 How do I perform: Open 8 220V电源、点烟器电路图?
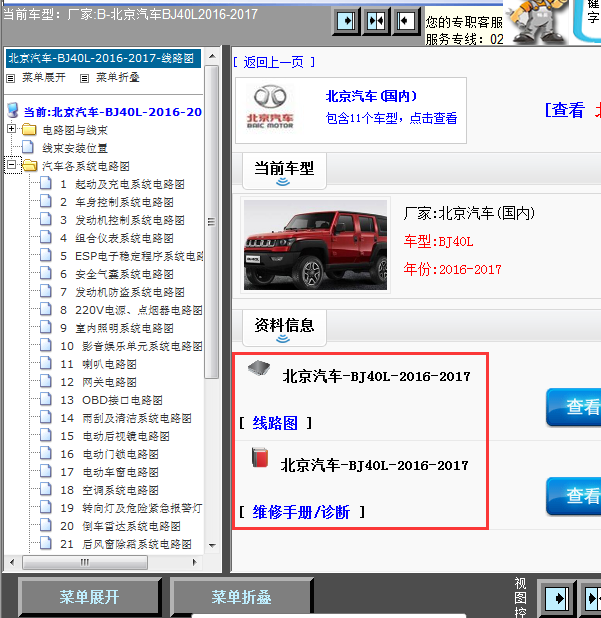tap(132, 310)
